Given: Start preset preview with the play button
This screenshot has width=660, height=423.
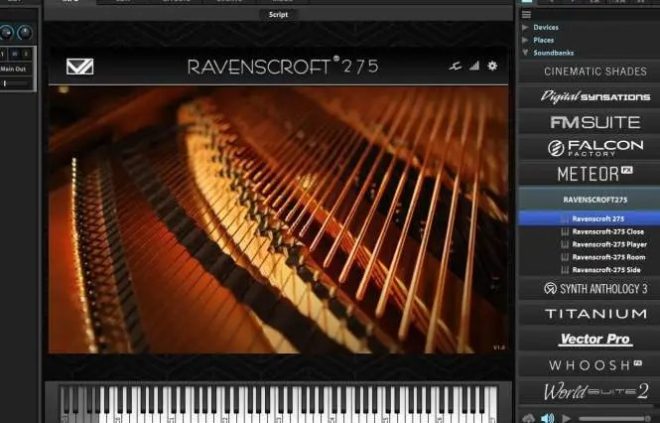Looking at the screenshot, I should 566,418.
